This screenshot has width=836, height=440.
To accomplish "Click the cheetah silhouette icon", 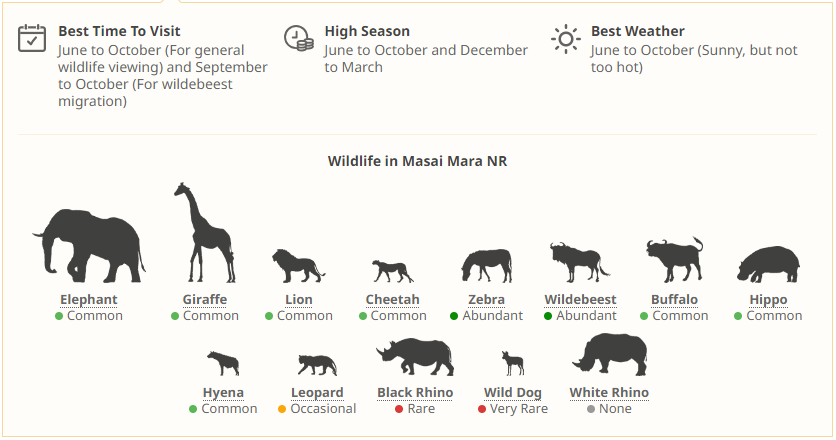I will point(392,270).
